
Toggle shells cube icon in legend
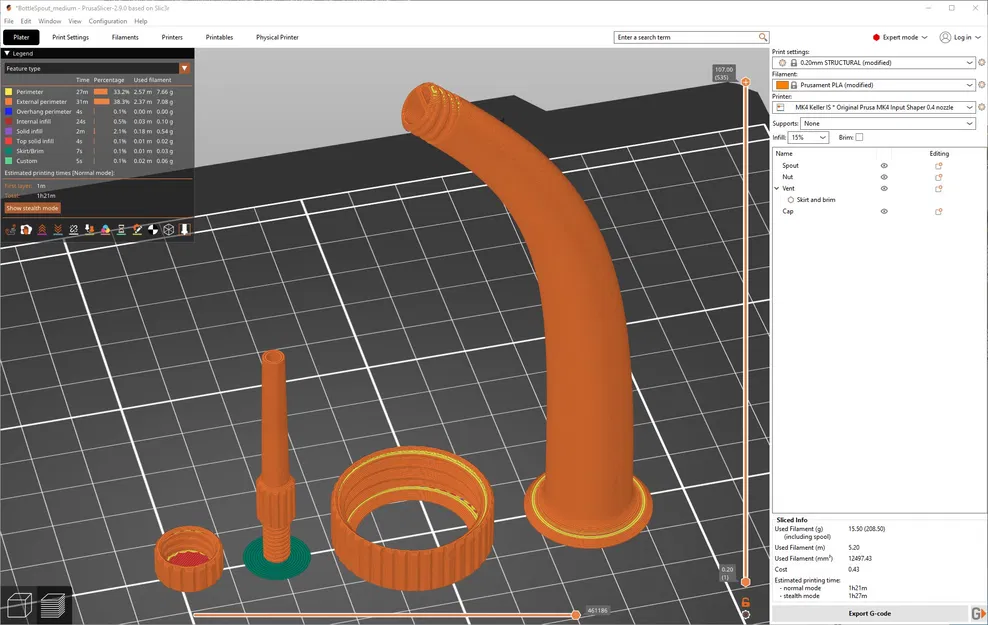pos(169,230)
